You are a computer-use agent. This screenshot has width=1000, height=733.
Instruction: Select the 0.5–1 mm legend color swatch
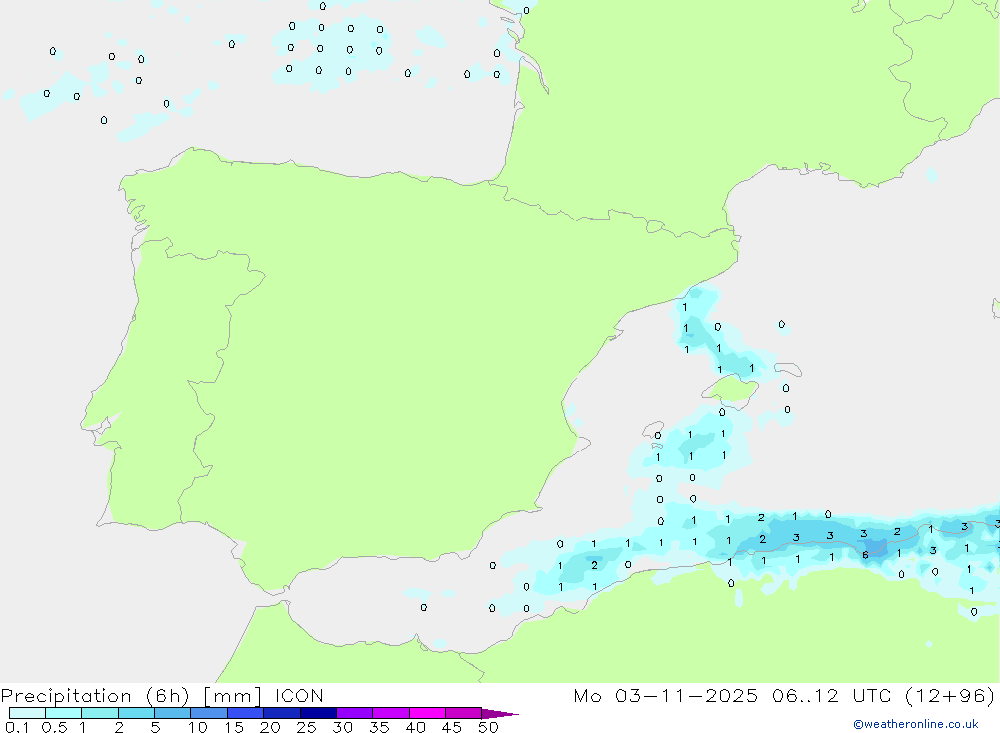point(64,713)
